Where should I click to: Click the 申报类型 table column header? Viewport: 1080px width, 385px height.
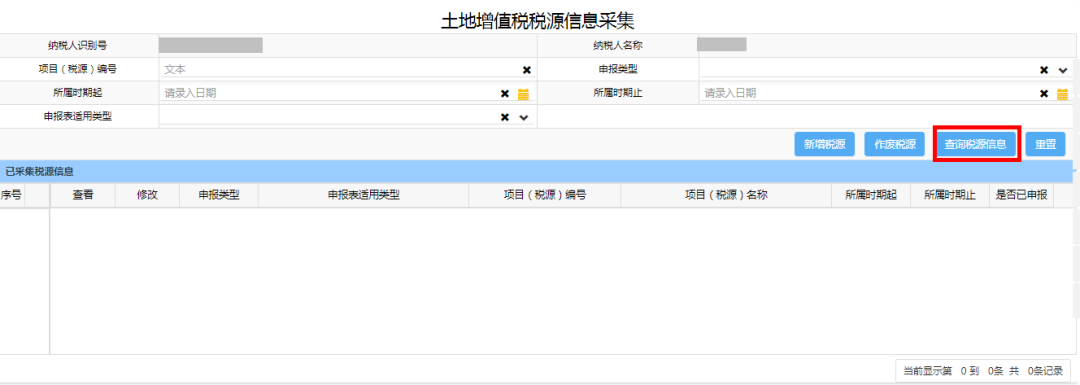click(219, 195)
